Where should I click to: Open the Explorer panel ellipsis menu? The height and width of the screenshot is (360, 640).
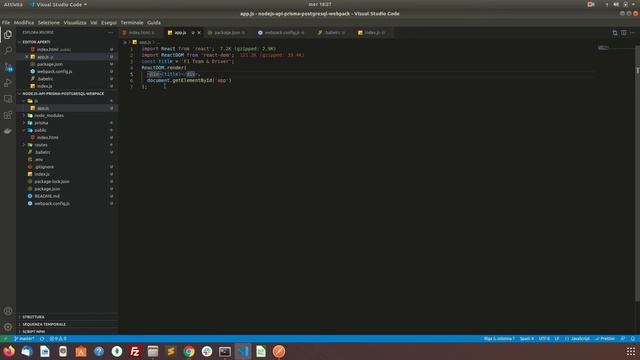[x=111, y=33]
